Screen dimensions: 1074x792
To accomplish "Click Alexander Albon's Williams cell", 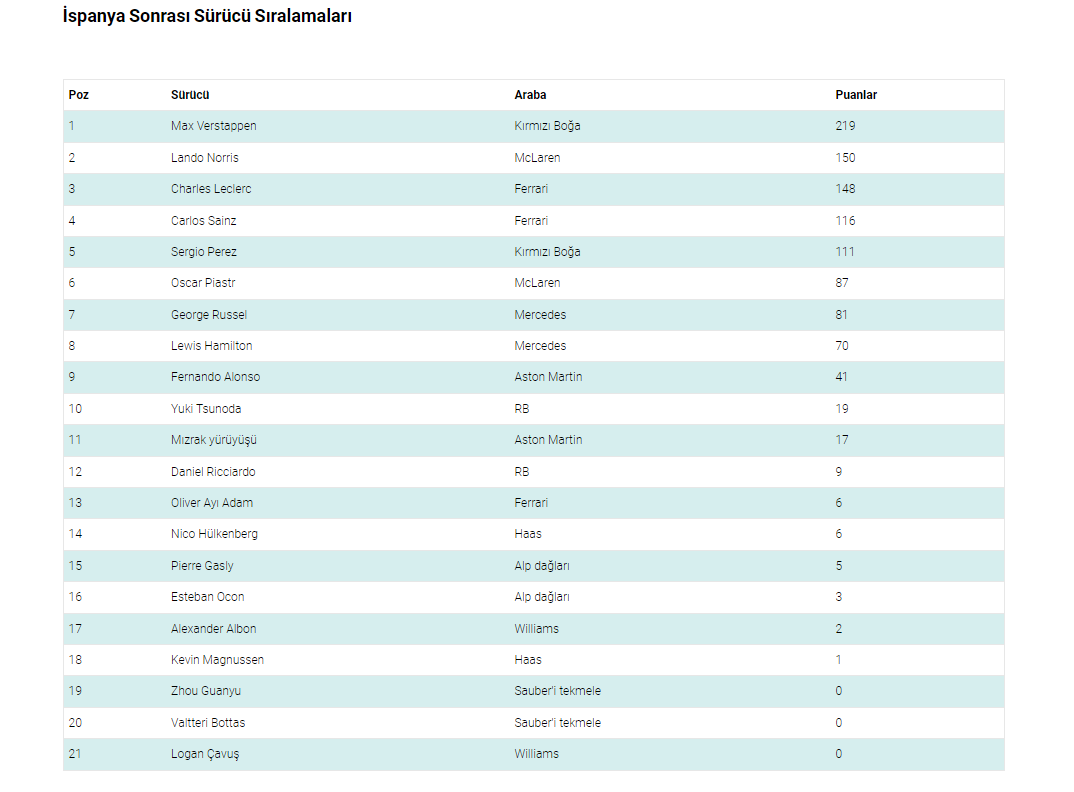I will point(537,629).
